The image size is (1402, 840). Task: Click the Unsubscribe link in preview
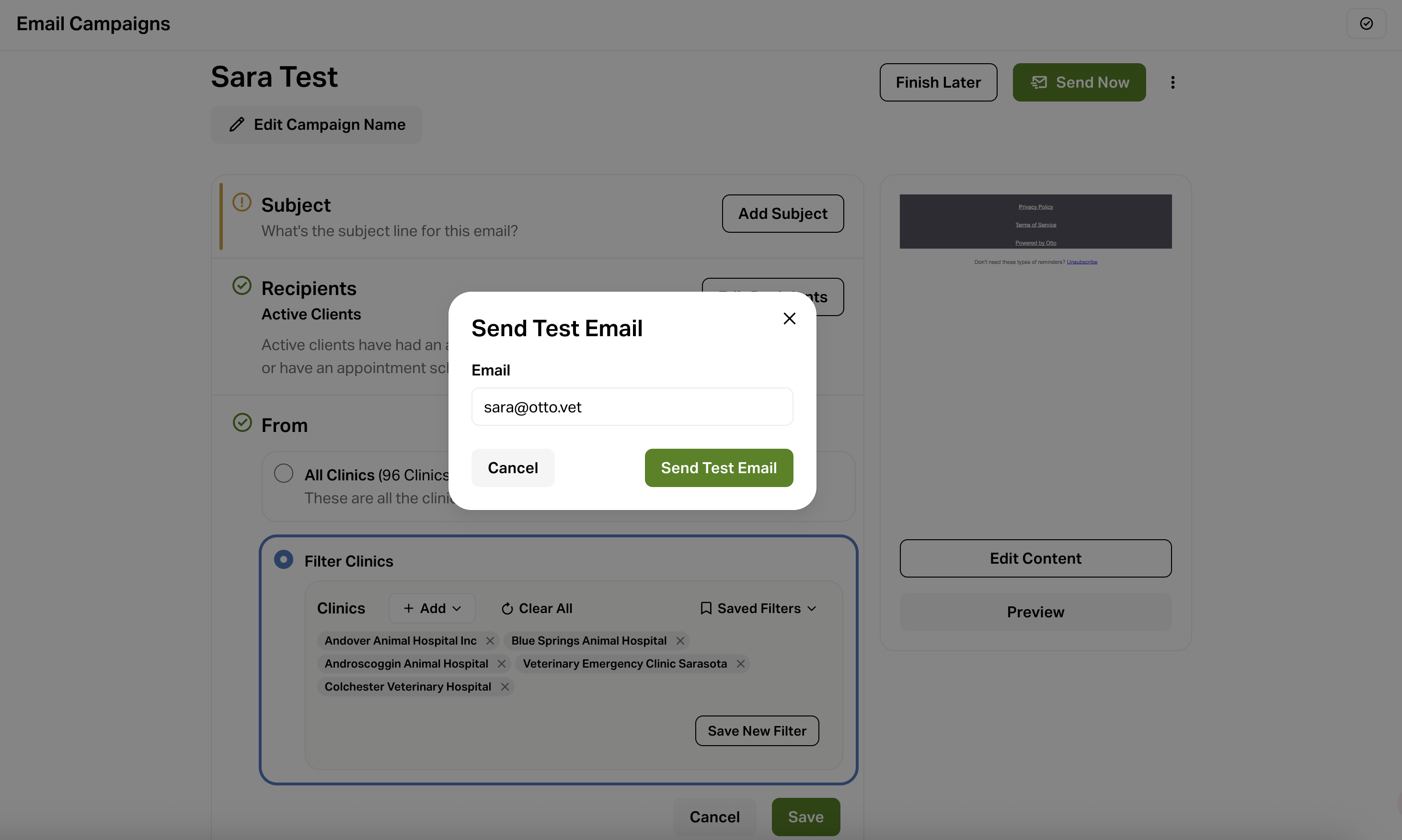pos(1081,262)
